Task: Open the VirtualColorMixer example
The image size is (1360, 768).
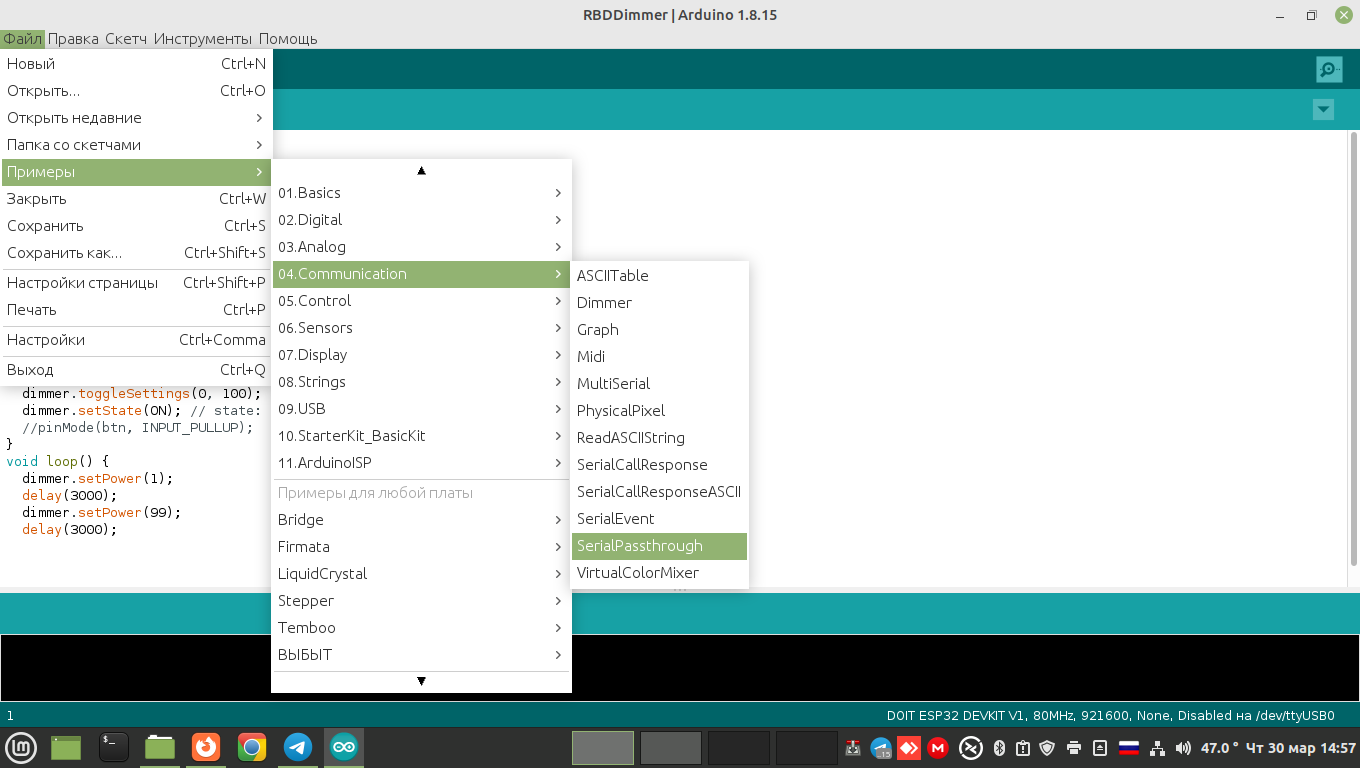Action: point(660,573)
